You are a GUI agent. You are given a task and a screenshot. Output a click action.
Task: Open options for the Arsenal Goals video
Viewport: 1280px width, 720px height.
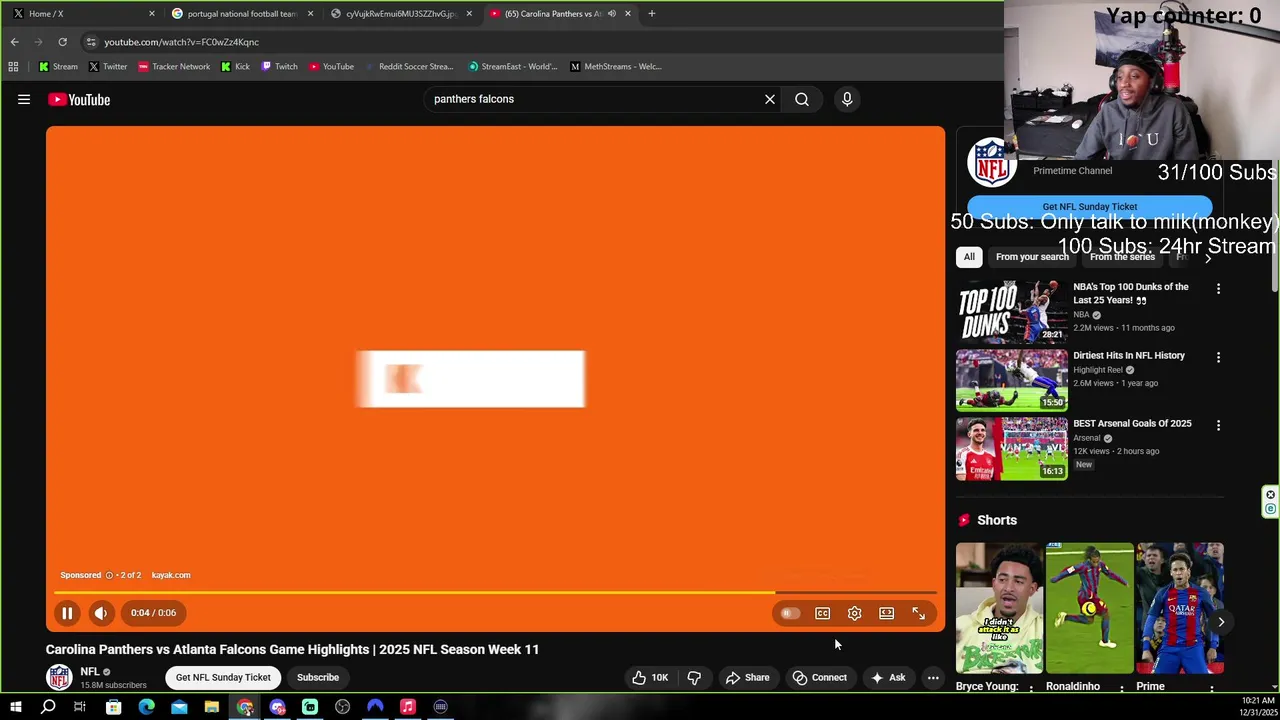pos(1218,425)
